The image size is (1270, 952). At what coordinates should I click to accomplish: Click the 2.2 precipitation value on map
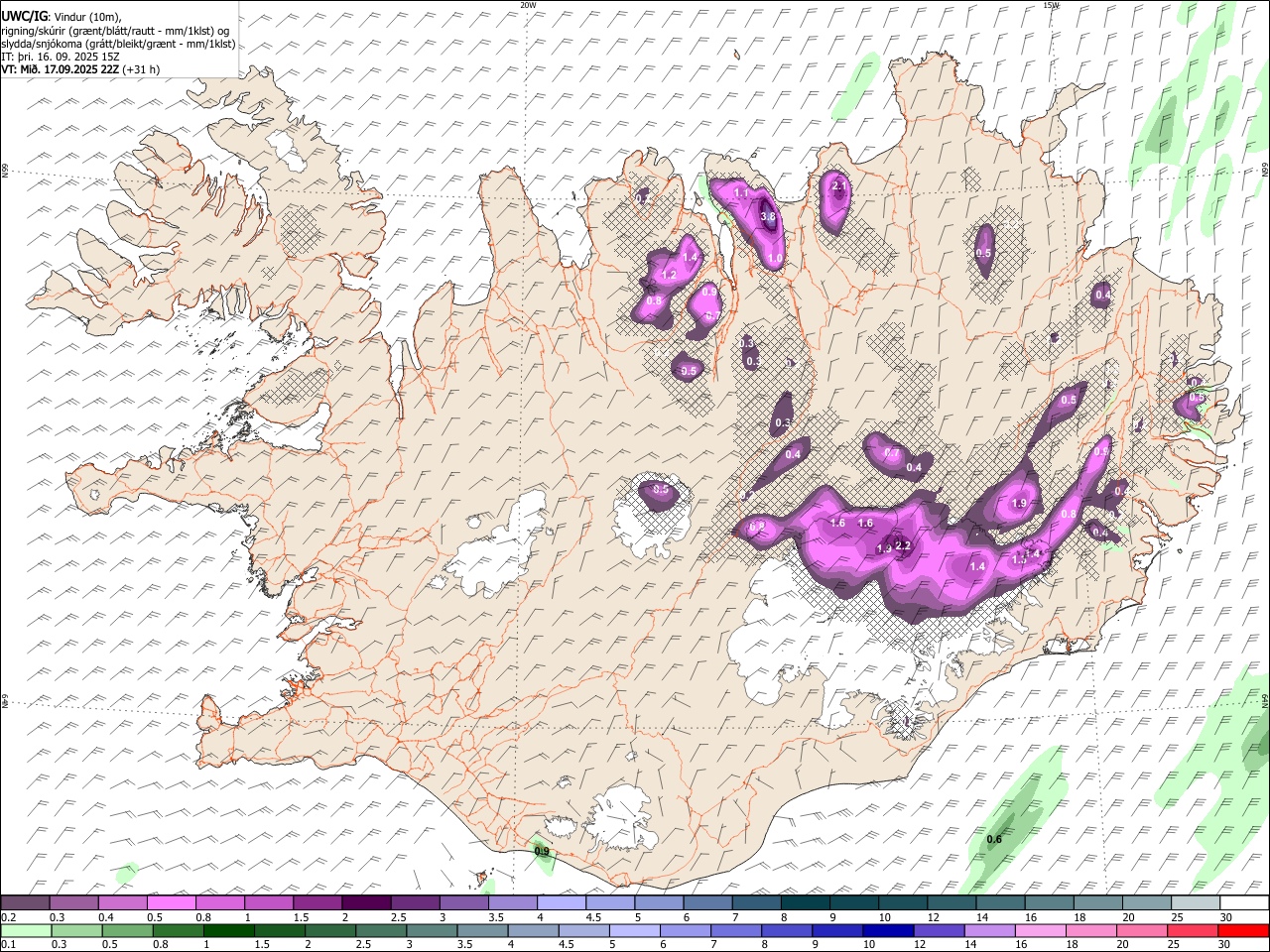(x=903, y=545)
